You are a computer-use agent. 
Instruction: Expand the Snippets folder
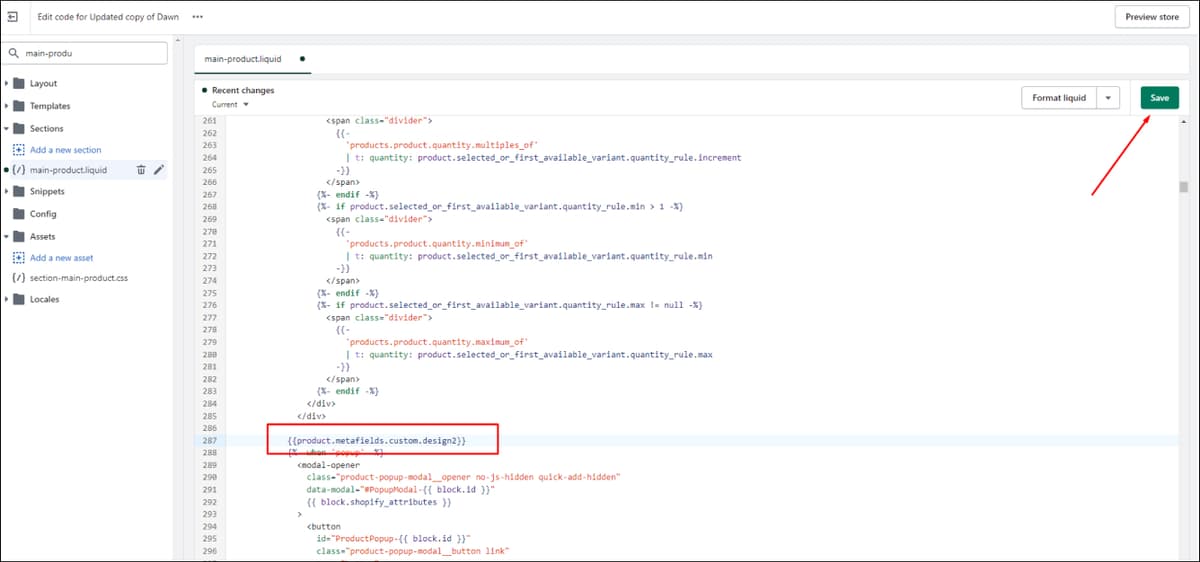[x=7, y=191]
